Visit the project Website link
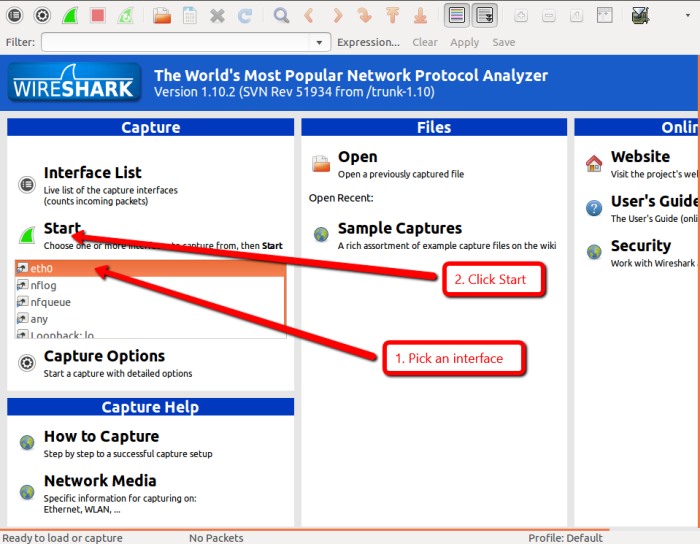The height and width of the screenshot is (544, 700). [640, 157]
